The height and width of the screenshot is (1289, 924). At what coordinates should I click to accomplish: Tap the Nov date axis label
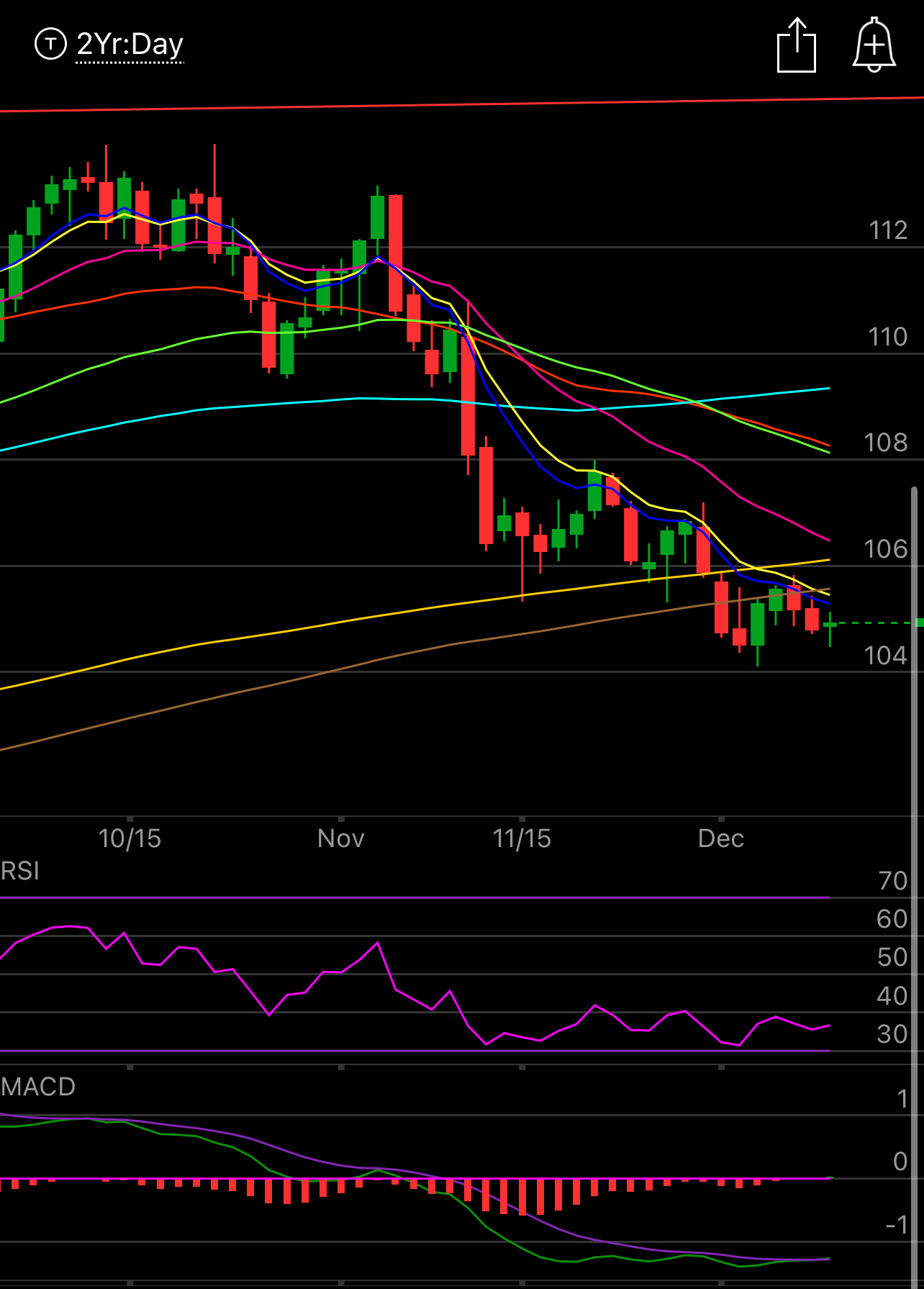341,838
